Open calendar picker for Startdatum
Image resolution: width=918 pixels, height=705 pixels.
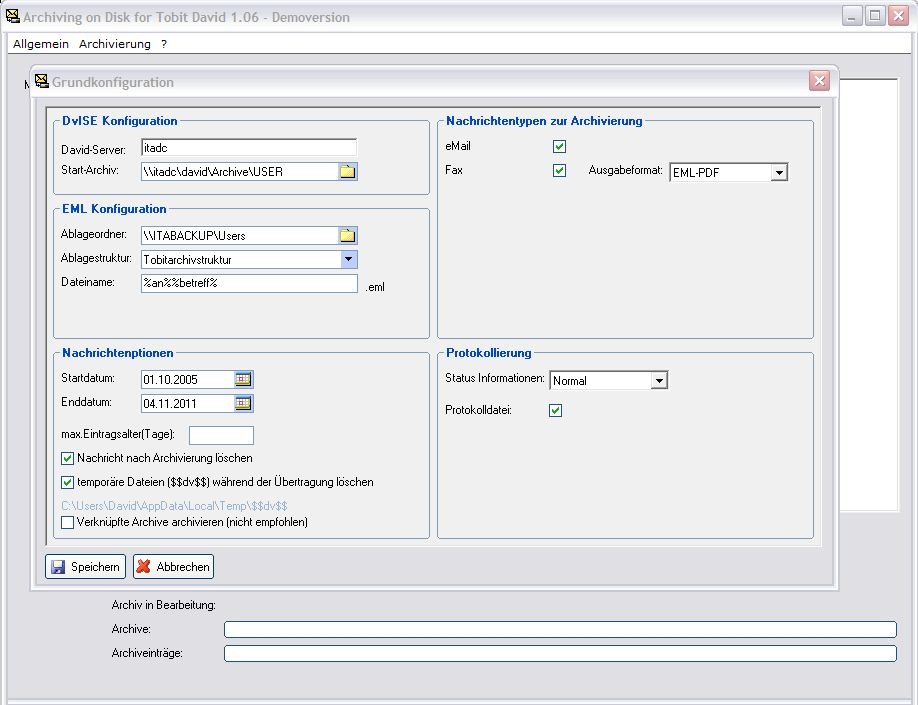point(243,379)
